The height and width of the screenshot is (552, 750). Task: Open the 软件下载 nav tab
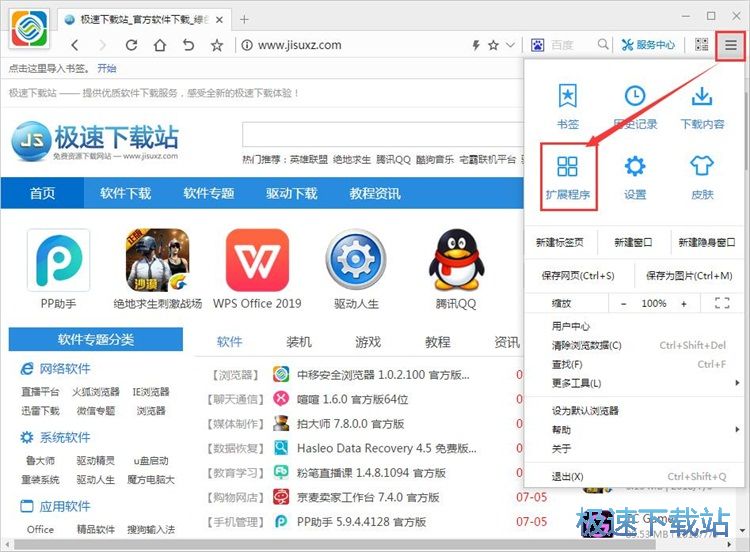[x=125, y=193]
